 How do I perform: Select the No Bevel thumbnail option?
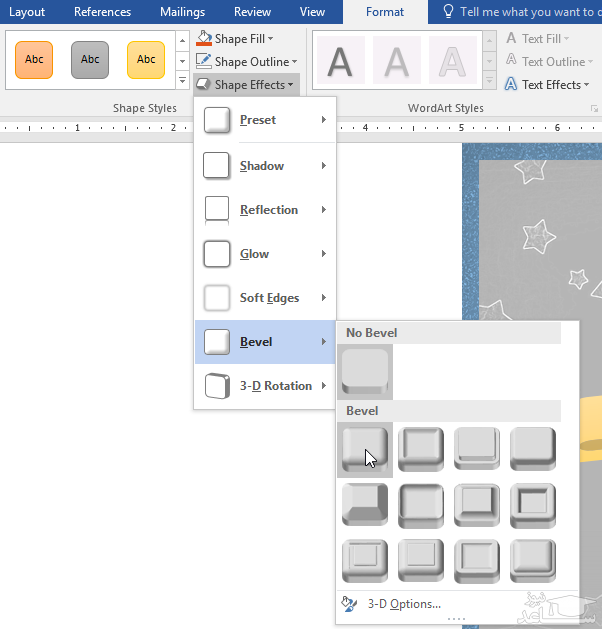point(365,371)
